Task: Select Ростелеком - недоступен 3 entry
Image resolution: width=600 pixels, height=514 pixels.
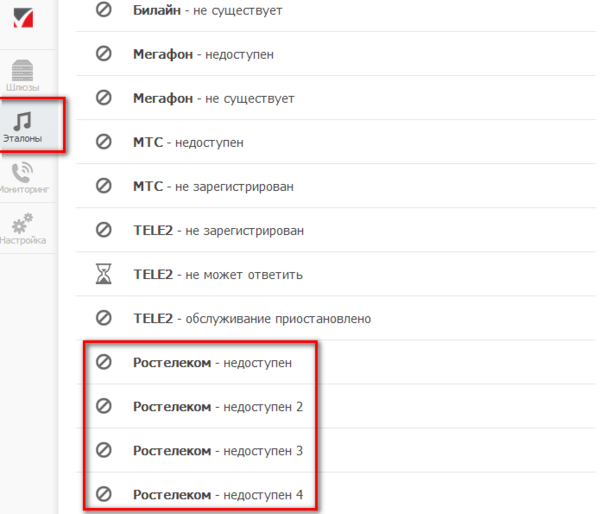Action: (217, 451)
